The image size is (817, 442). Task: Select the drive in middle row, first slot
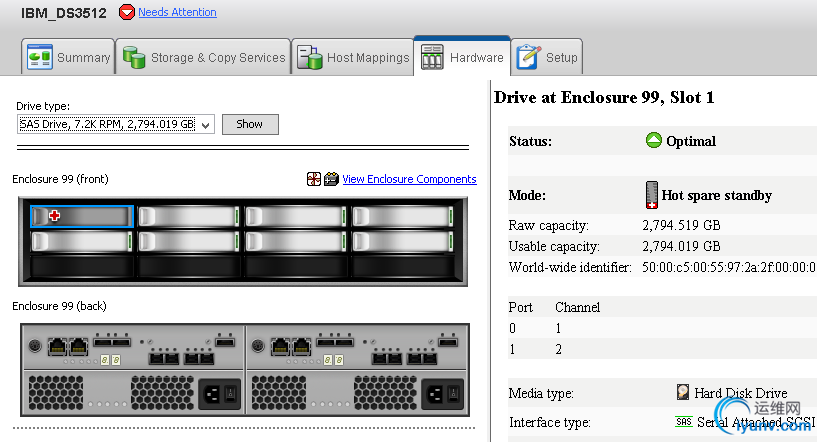[x=82, y=241]
